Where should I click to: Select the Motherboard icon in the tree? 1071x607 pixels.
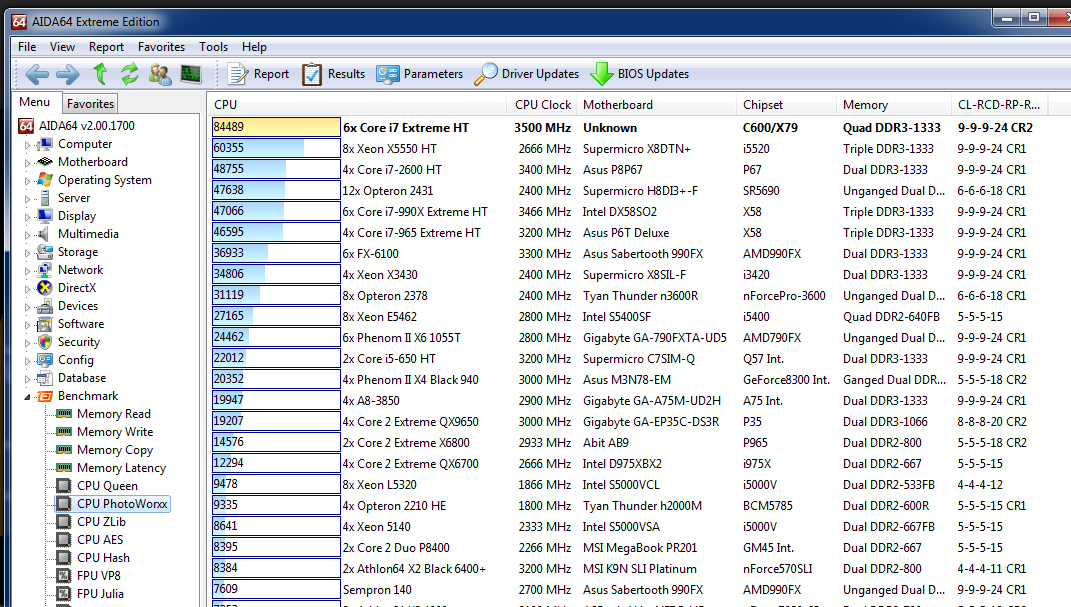tap(45, 162)
